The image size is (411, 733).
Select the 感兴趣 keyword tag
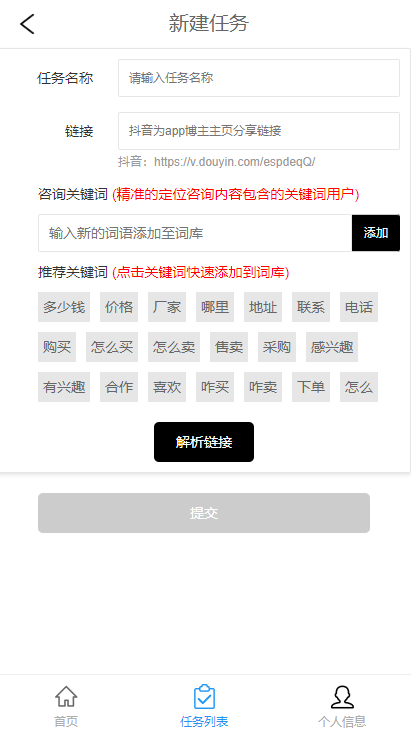pos(332,347)
